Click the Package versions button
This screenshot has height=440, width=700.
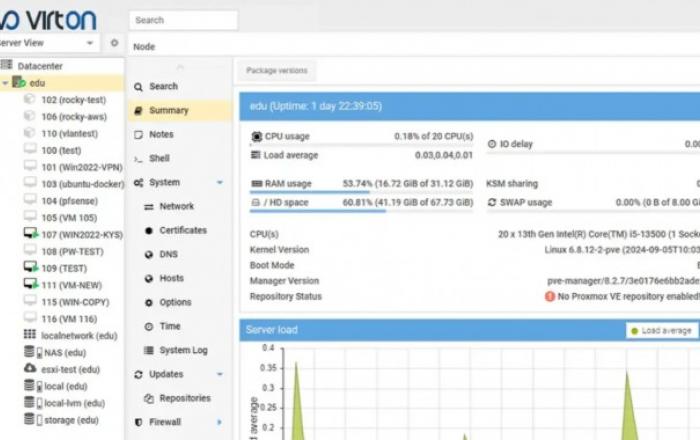[277, 71]
